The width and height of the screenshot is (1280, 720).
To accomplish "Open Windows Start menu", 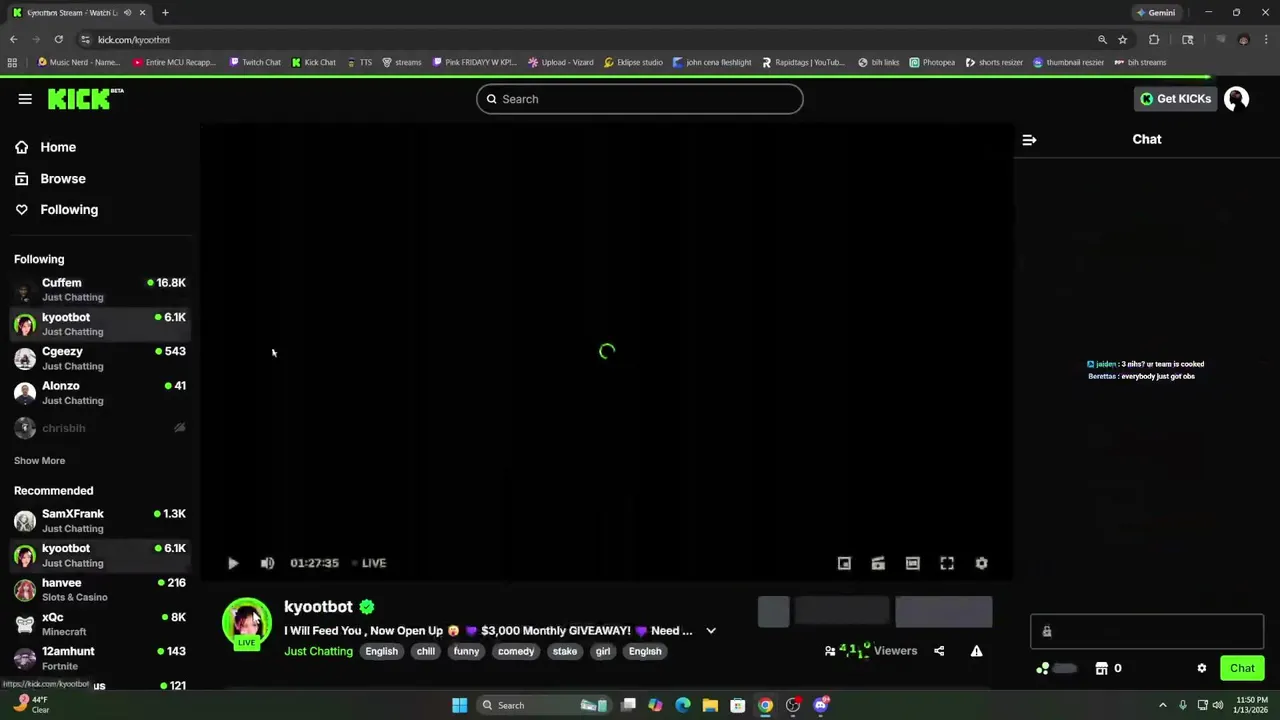I will pos(459,705).
